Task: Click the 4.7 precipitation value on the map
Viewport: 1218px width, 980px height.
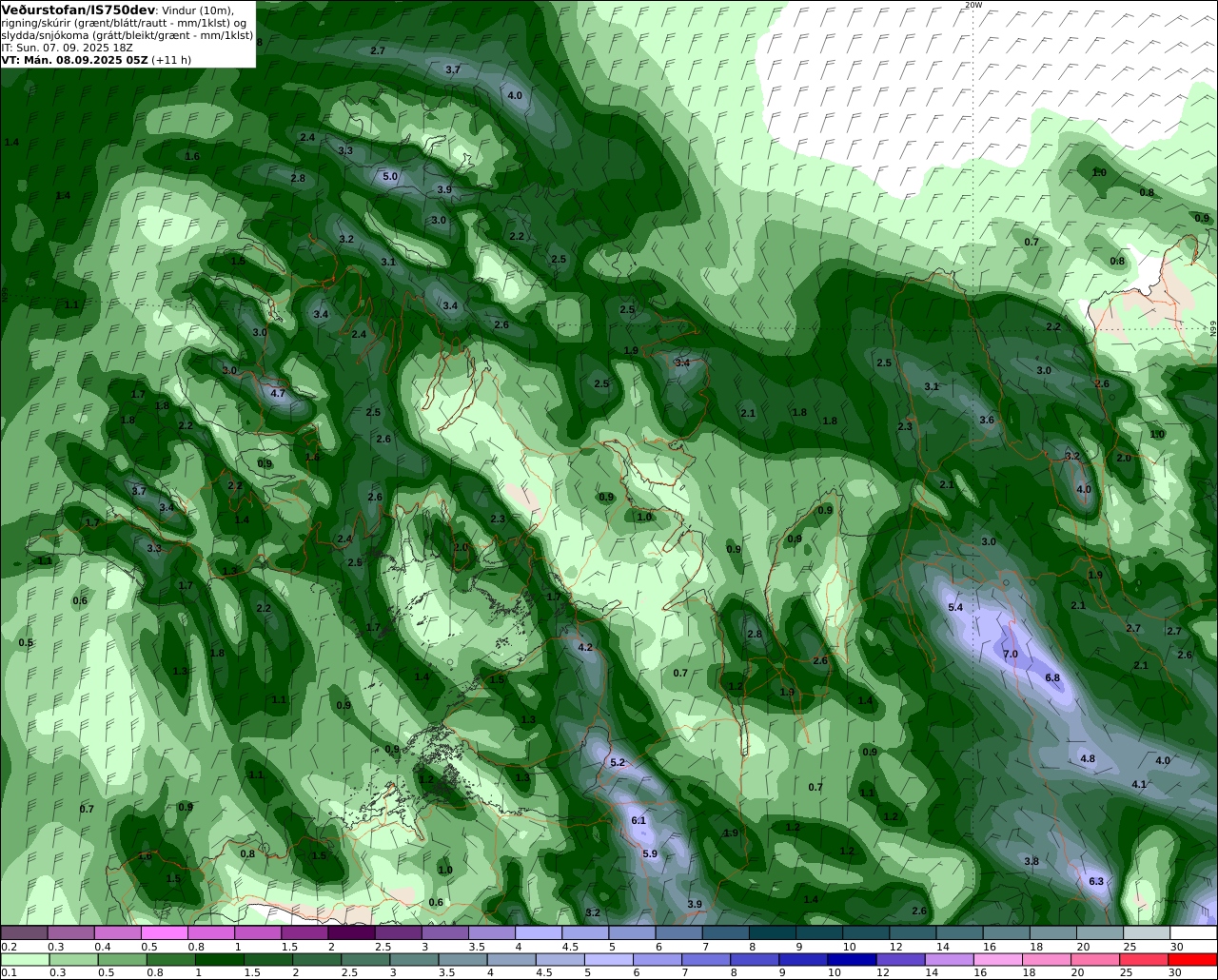Action: point(278,394)
